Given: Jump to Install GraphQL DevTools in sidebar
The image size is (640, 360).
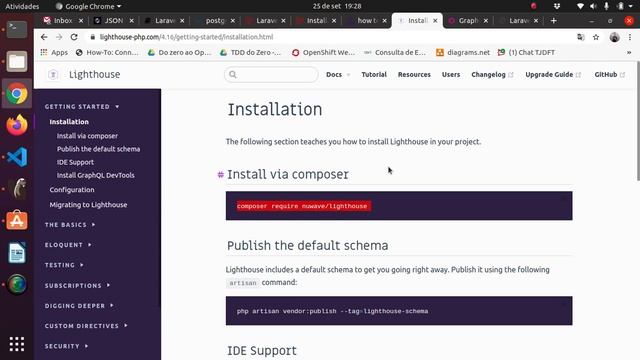Looking at the screenshot, I should (96, 175).
